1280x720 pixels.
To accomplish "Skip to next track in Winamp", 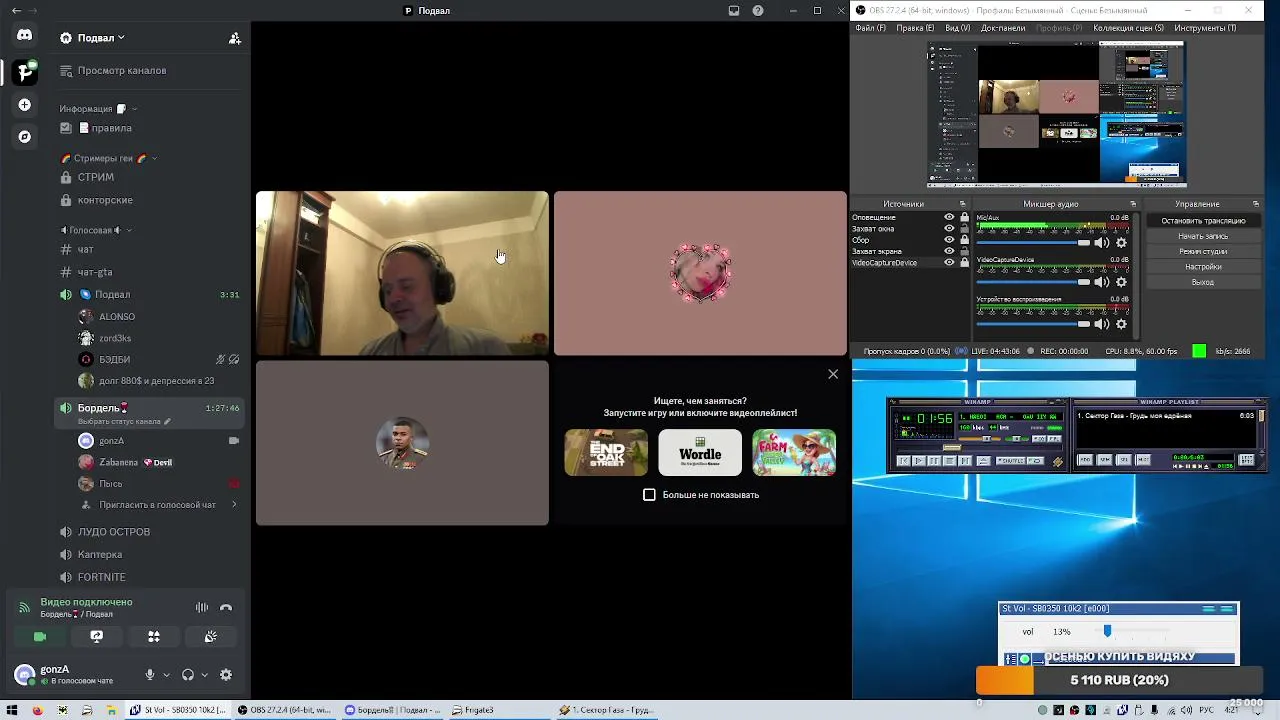I will [966, 461].
